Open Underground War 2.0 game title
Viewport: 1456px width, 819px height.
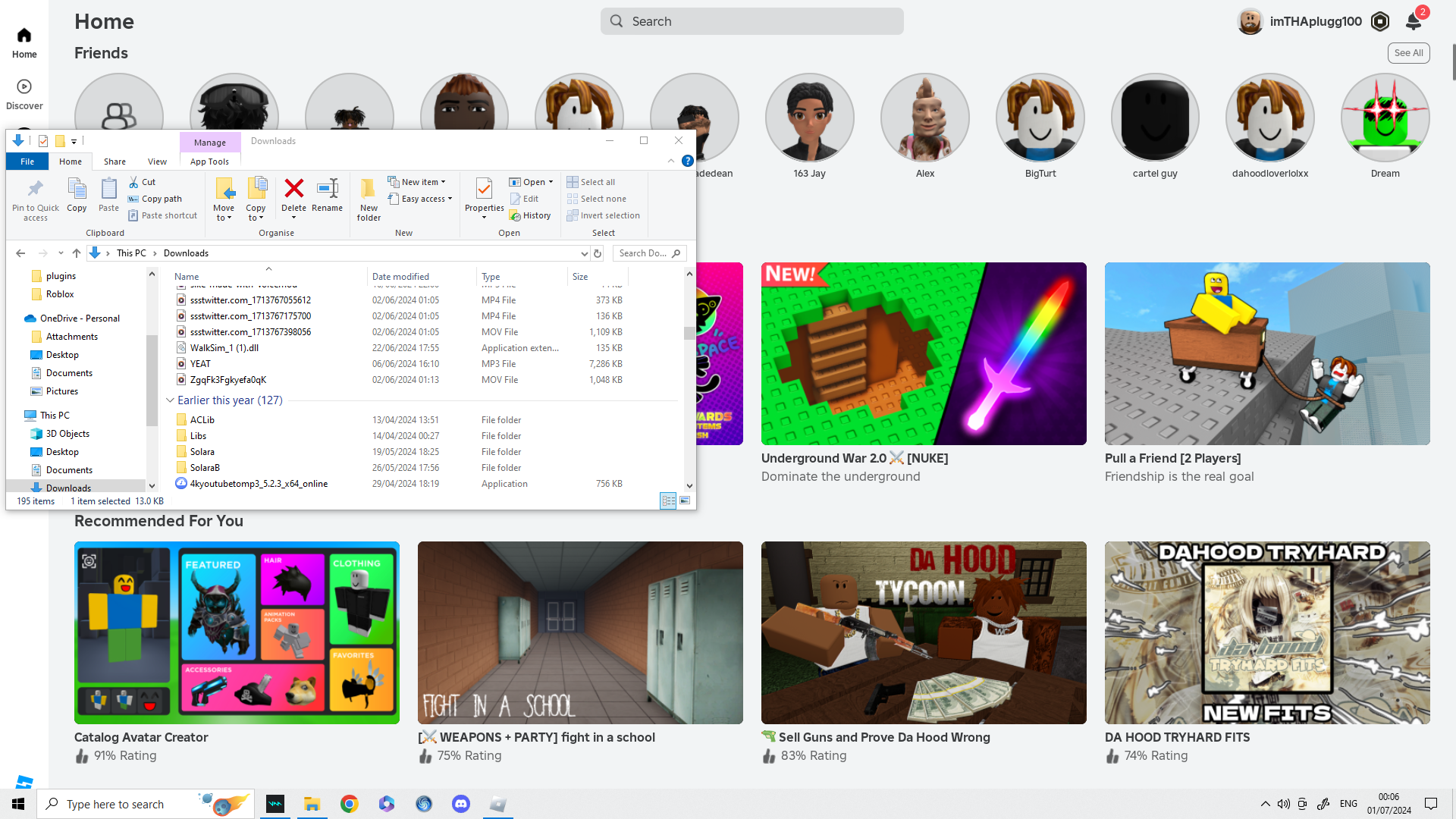click(x=855, y=458)
